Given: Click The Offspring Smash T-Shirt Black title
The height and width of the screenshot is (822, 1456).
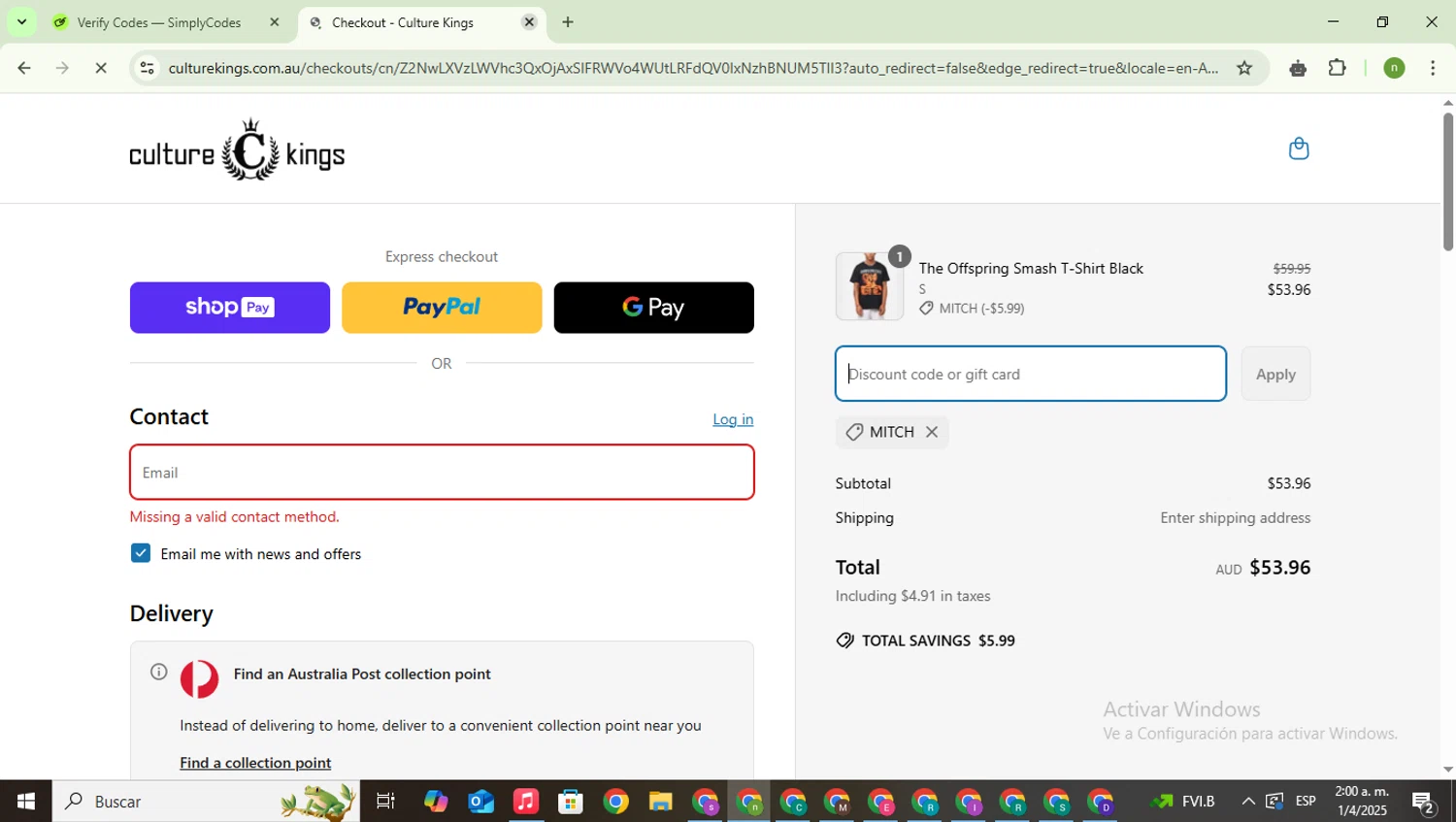Looking at the screenshot, I should [x=1031, y=268].
